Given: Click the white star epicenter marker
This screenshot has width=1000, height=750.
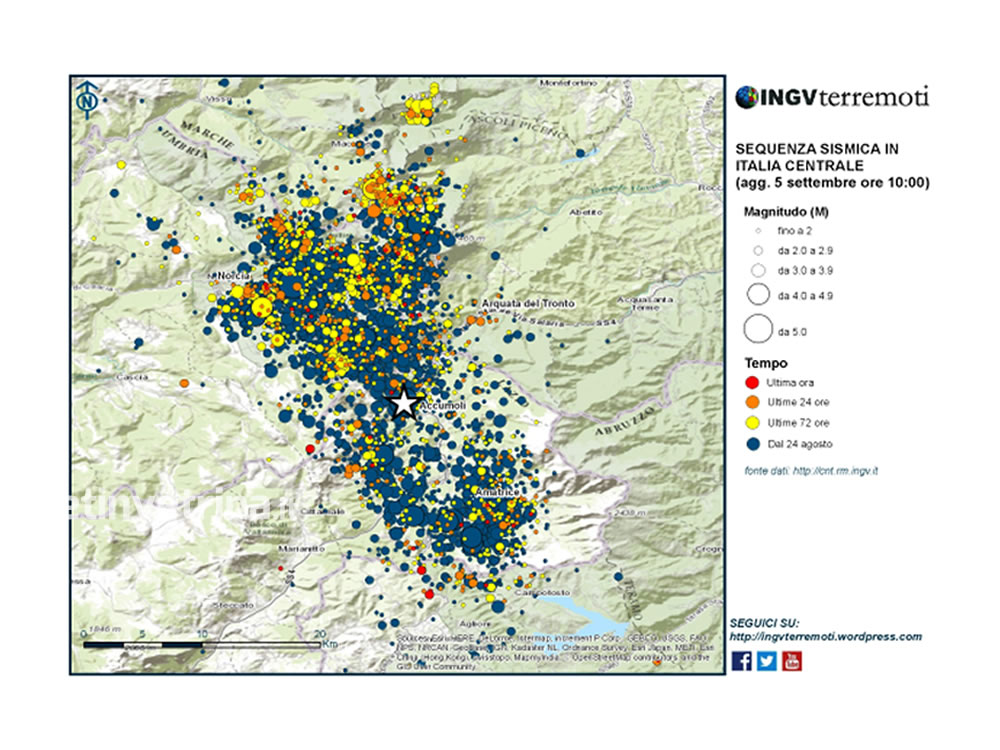Looking at the screenshot, I should [404, 403].
